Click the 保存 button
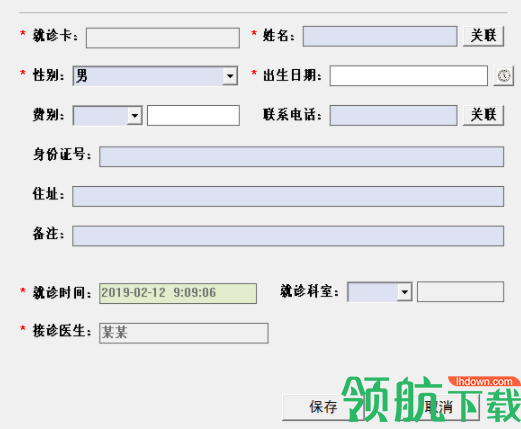521x429 pixels. (x=323, y=407)
